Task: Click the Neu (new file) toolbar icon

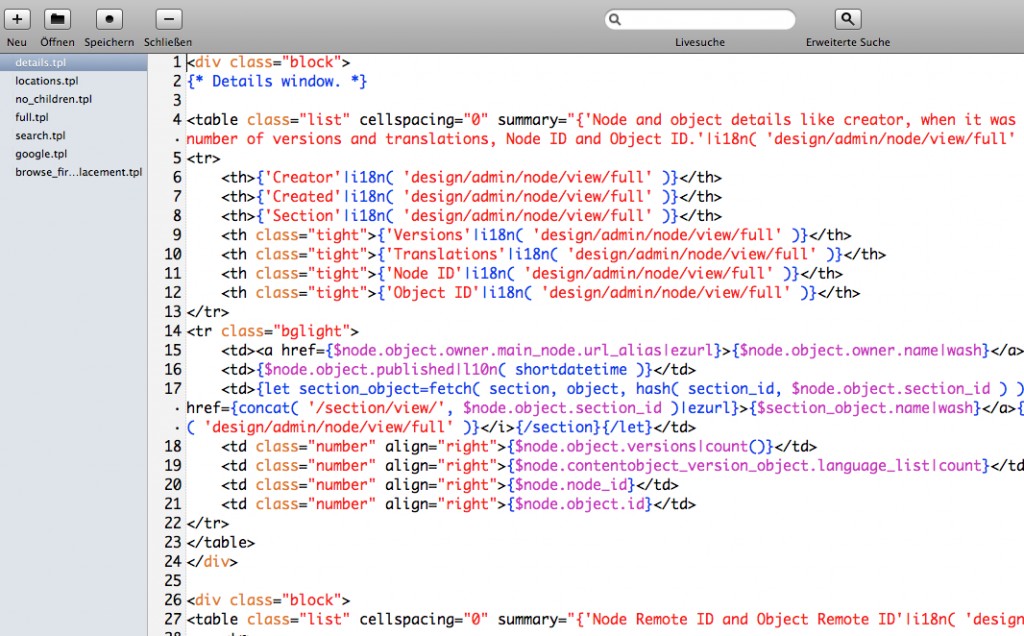Action: [x=17, y=19]
